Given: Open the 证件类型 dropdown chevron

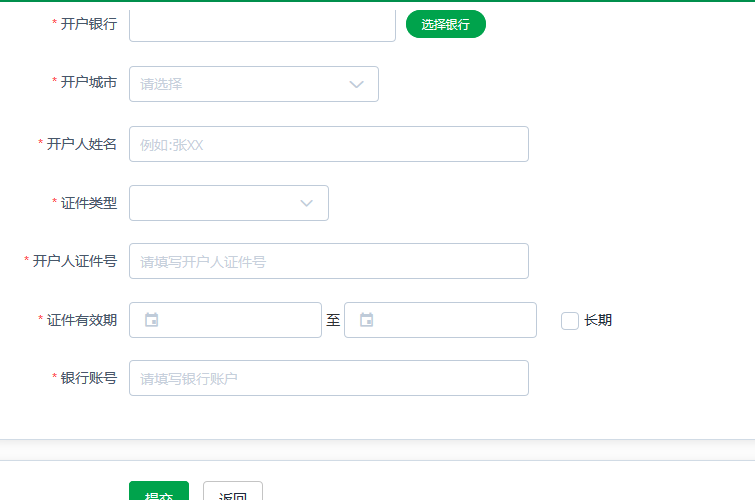Looking at the screenshot, I should coord(307,203).
